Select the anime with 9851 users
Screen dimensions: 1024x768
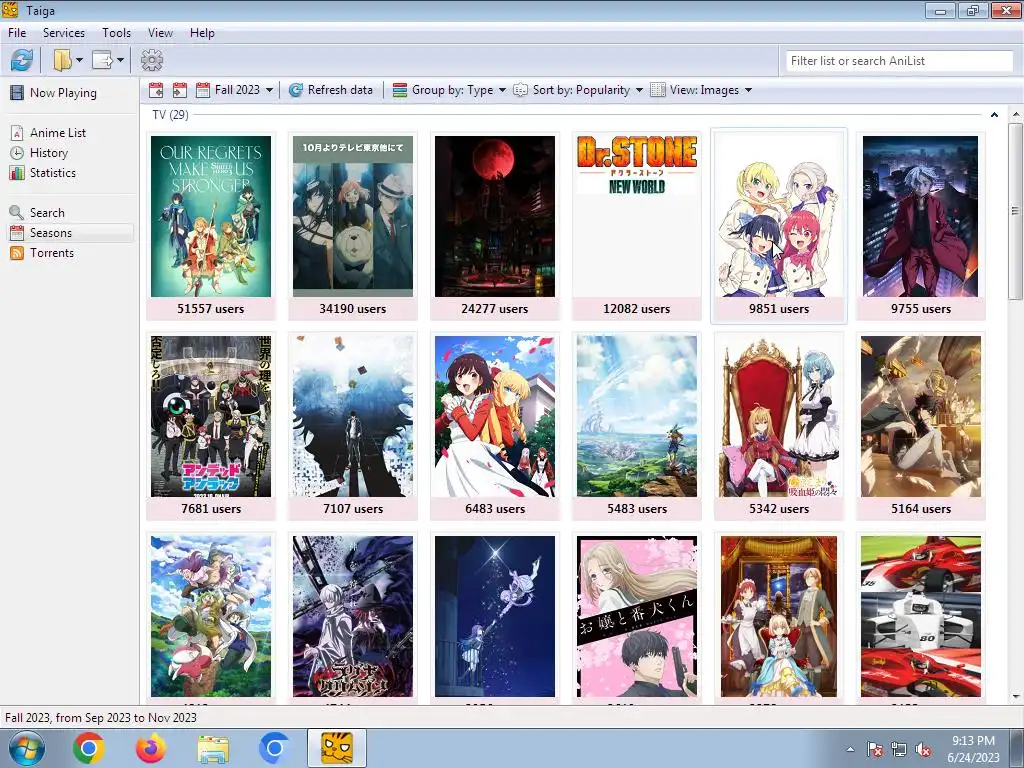tap(779, 227)
